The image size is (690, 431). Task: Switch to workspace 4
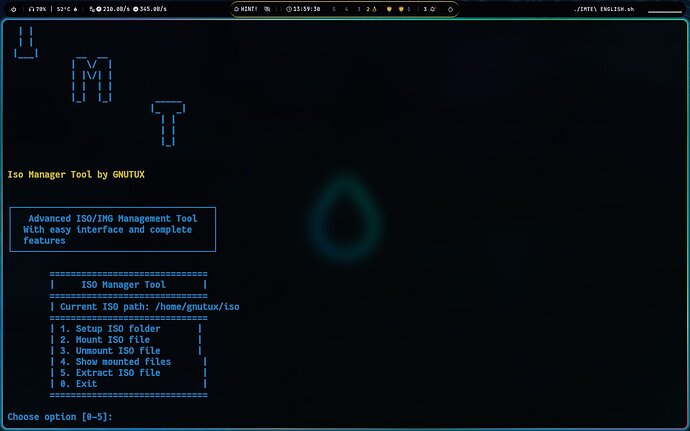346,9
